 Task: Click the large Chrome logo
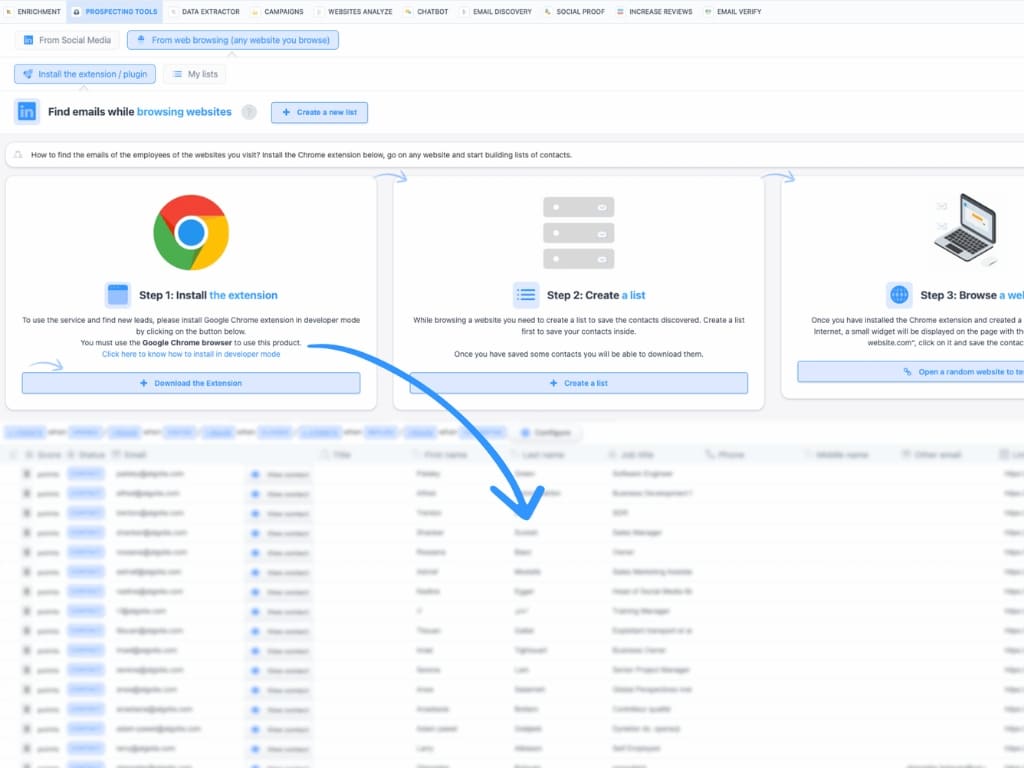pos(191,232)
